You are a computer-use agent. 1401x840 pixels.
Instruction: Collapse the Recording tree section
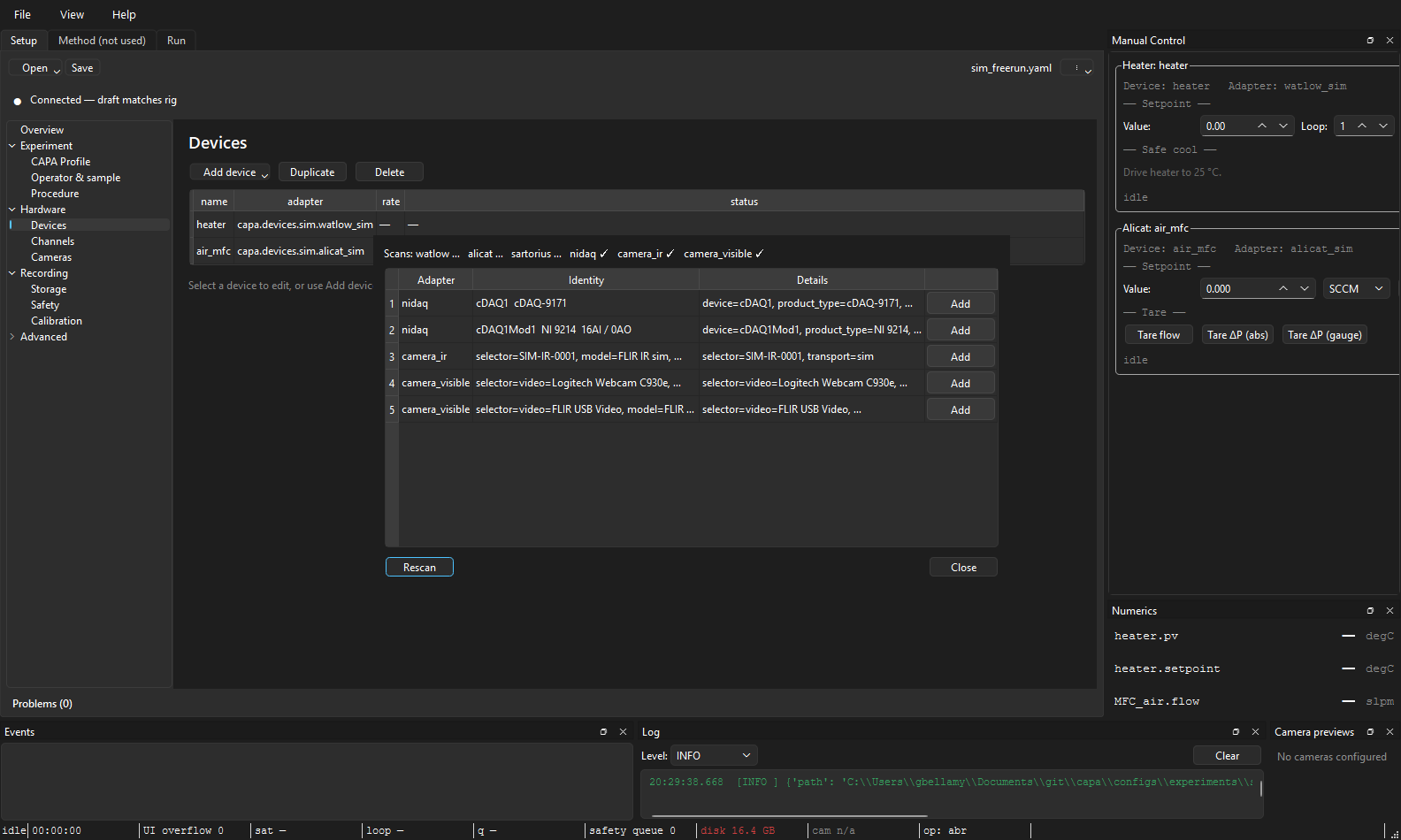point(12,273)
